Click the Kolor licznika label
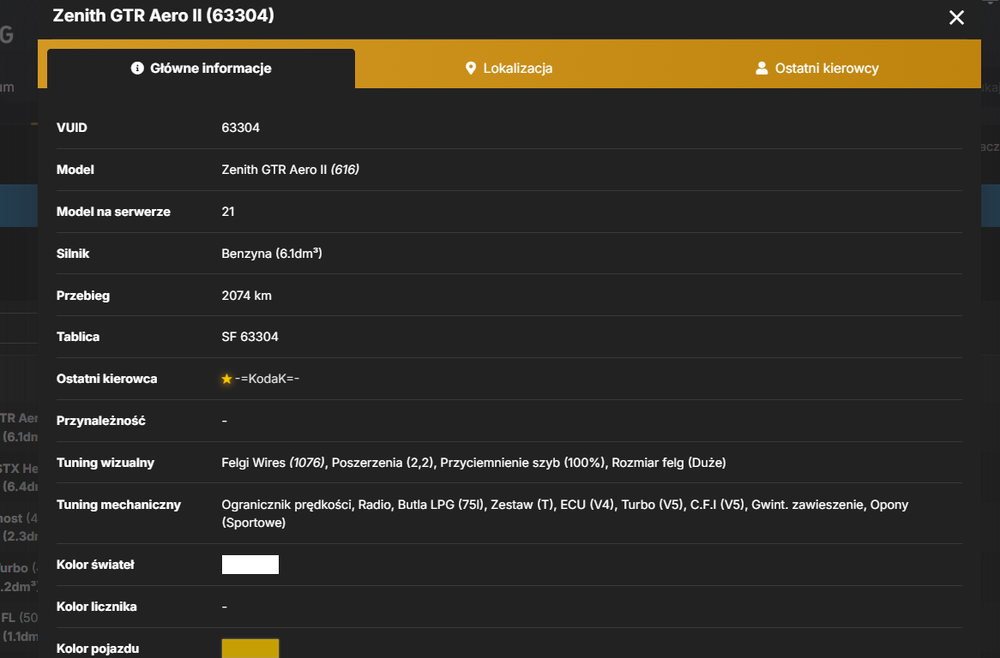Screen dimensions: 1000x658 point(96,606)
